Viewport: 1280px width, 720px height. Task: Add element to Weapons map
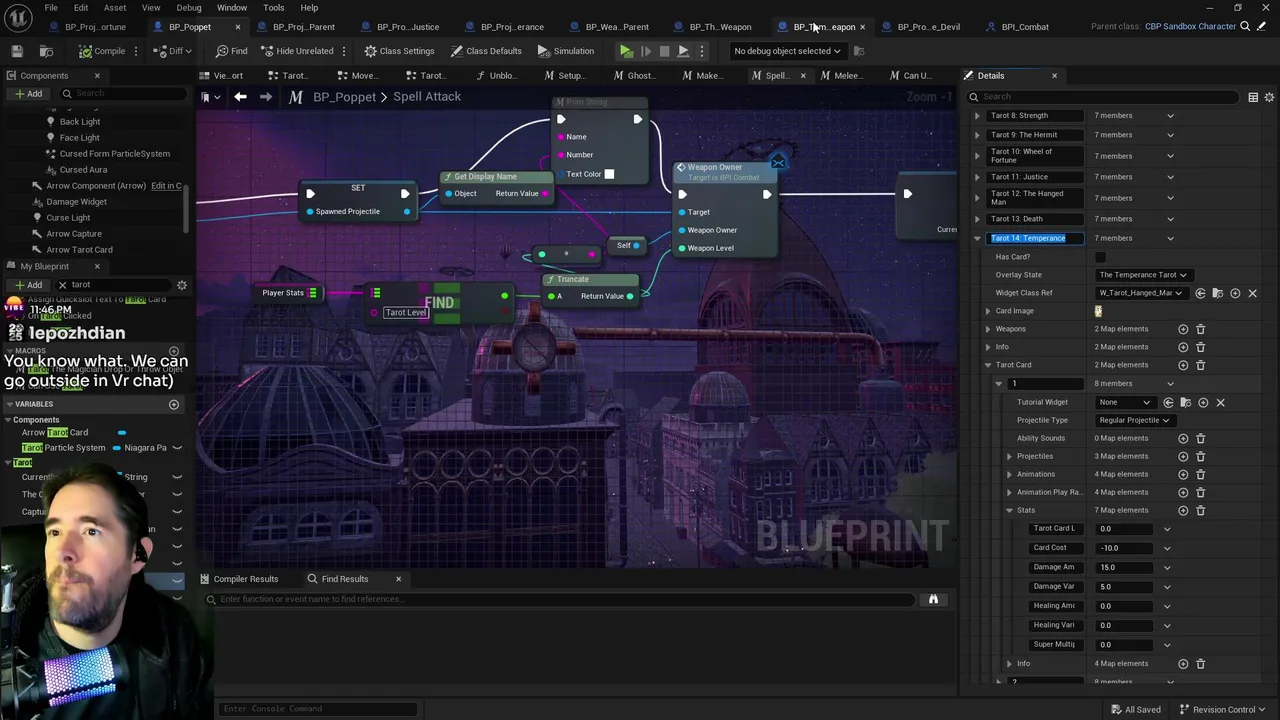coord(1183,329)
